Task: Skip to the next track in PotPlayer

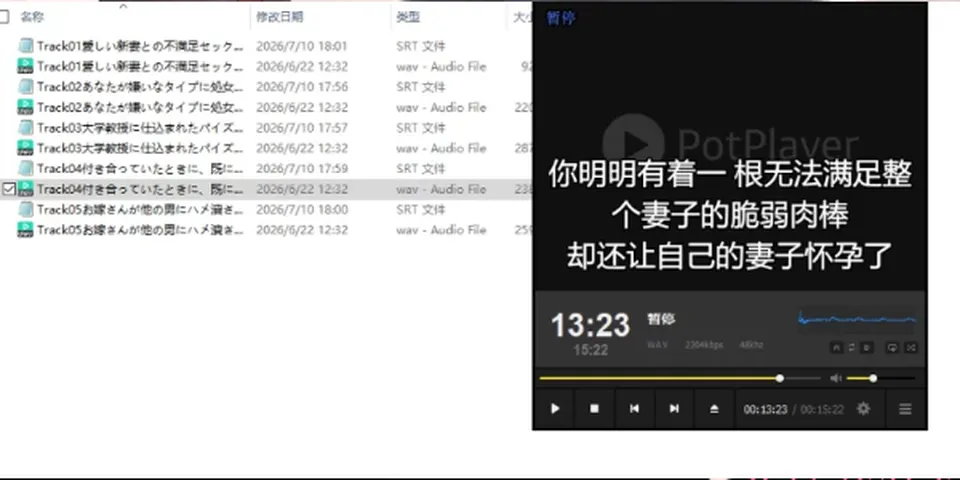Action: [x=674, y=408]
